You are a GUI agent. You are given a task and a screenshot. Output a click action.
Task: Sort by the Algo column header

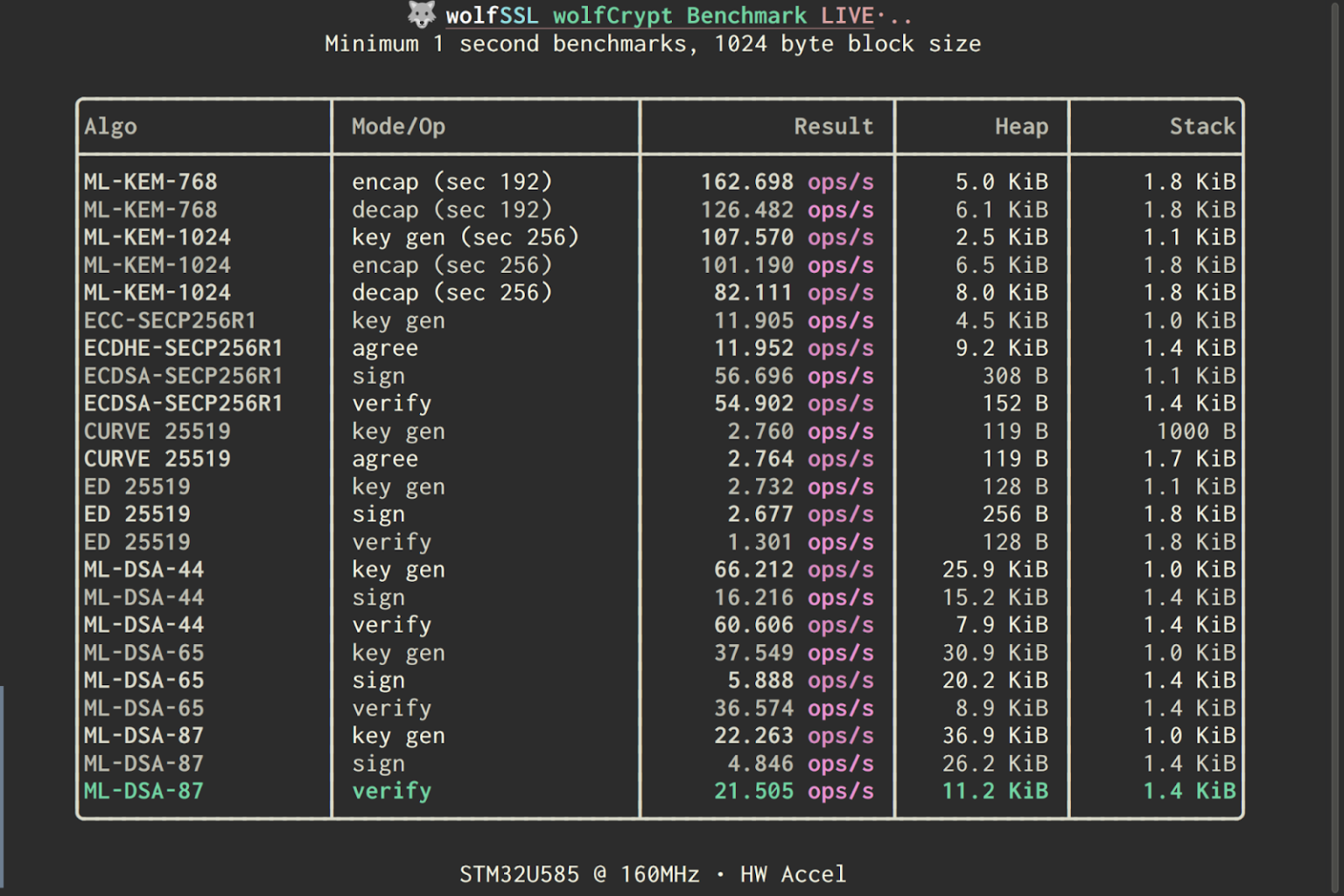[x=110, y=126]
